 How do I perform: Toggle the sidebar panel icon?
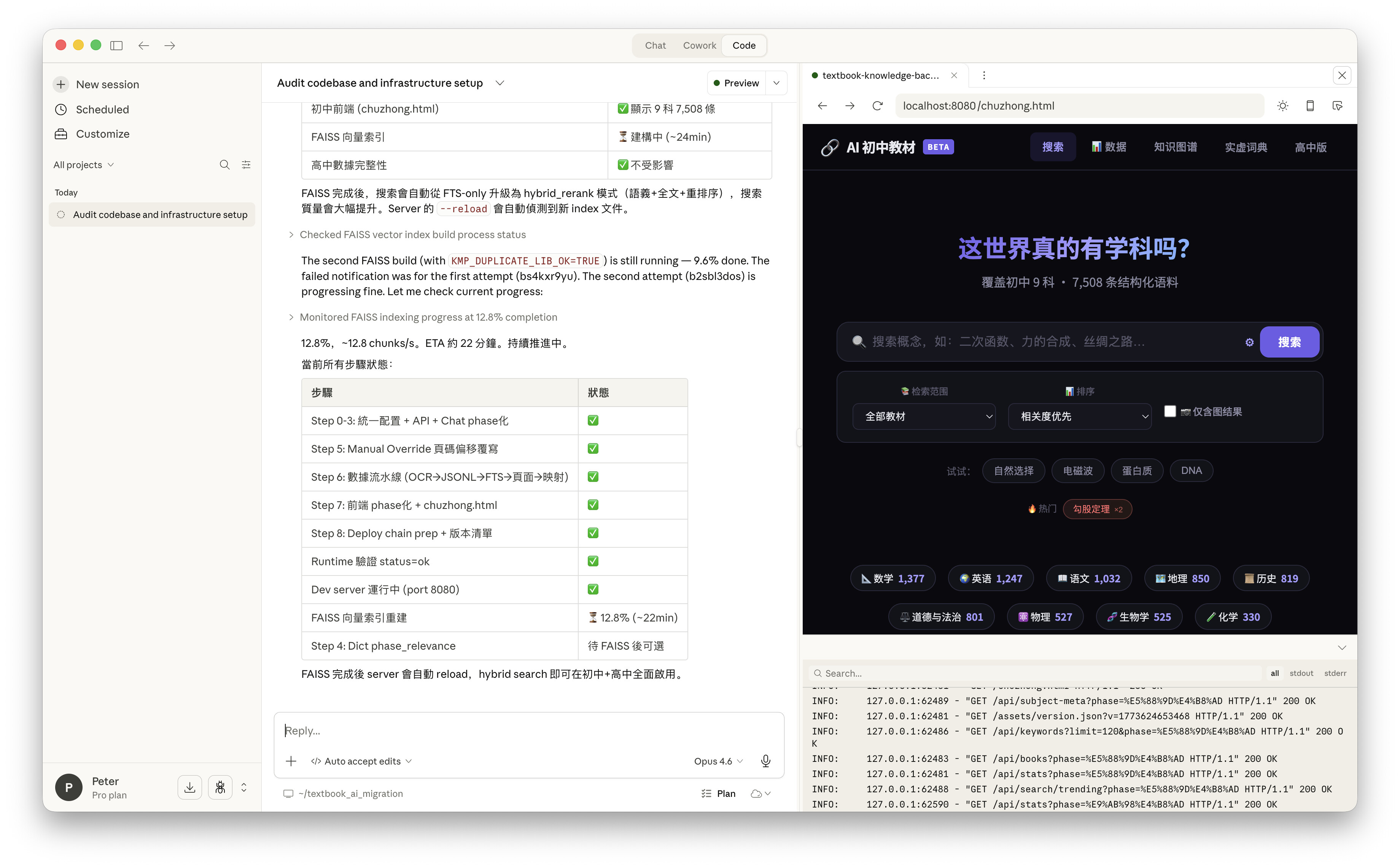[x=116, y=45]
